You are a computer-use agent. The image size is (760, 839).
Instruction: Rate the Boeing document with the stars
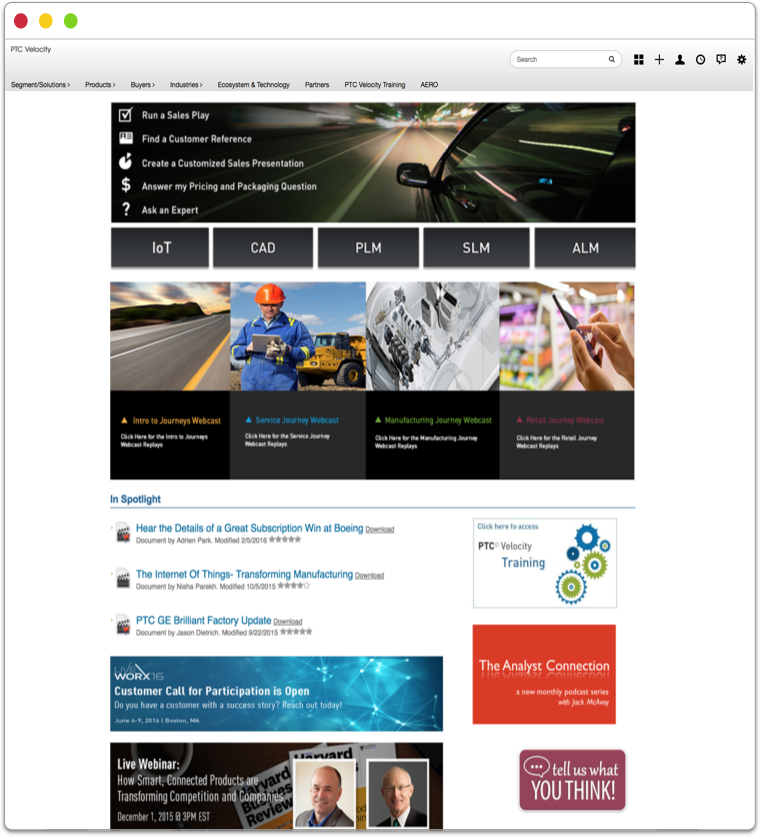pos(285,539)
